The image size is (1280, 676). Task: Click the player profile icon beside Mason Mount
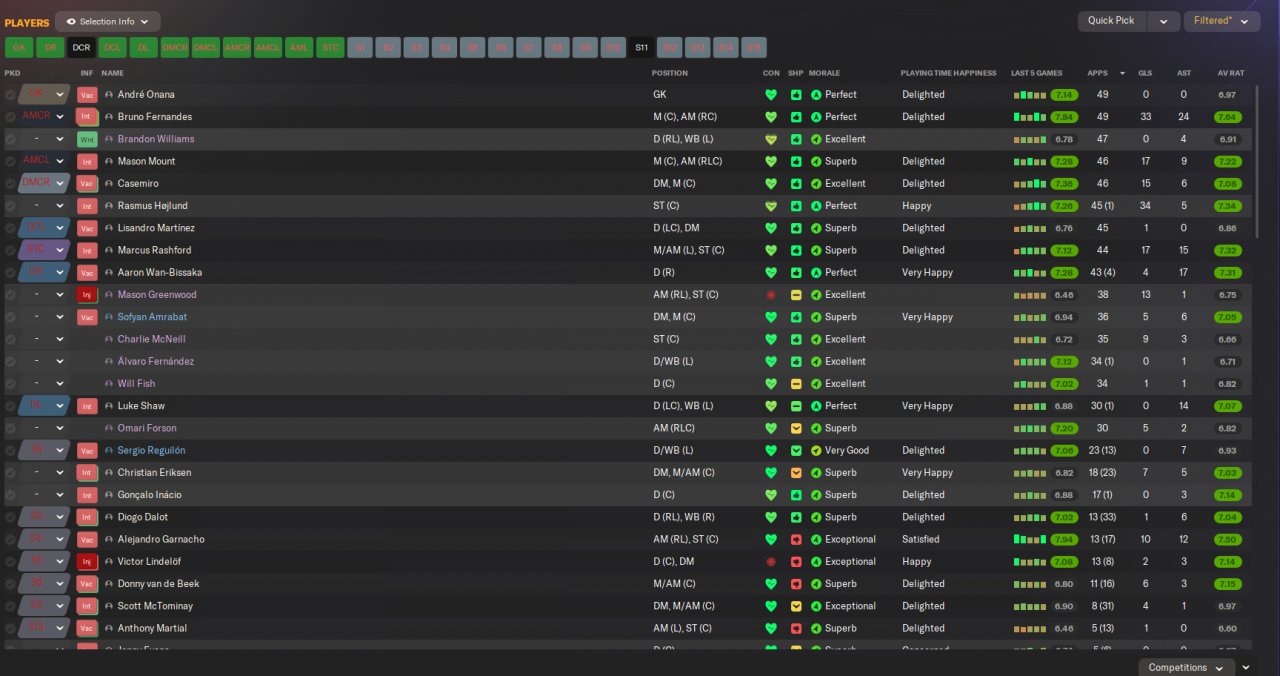point(109,162)
